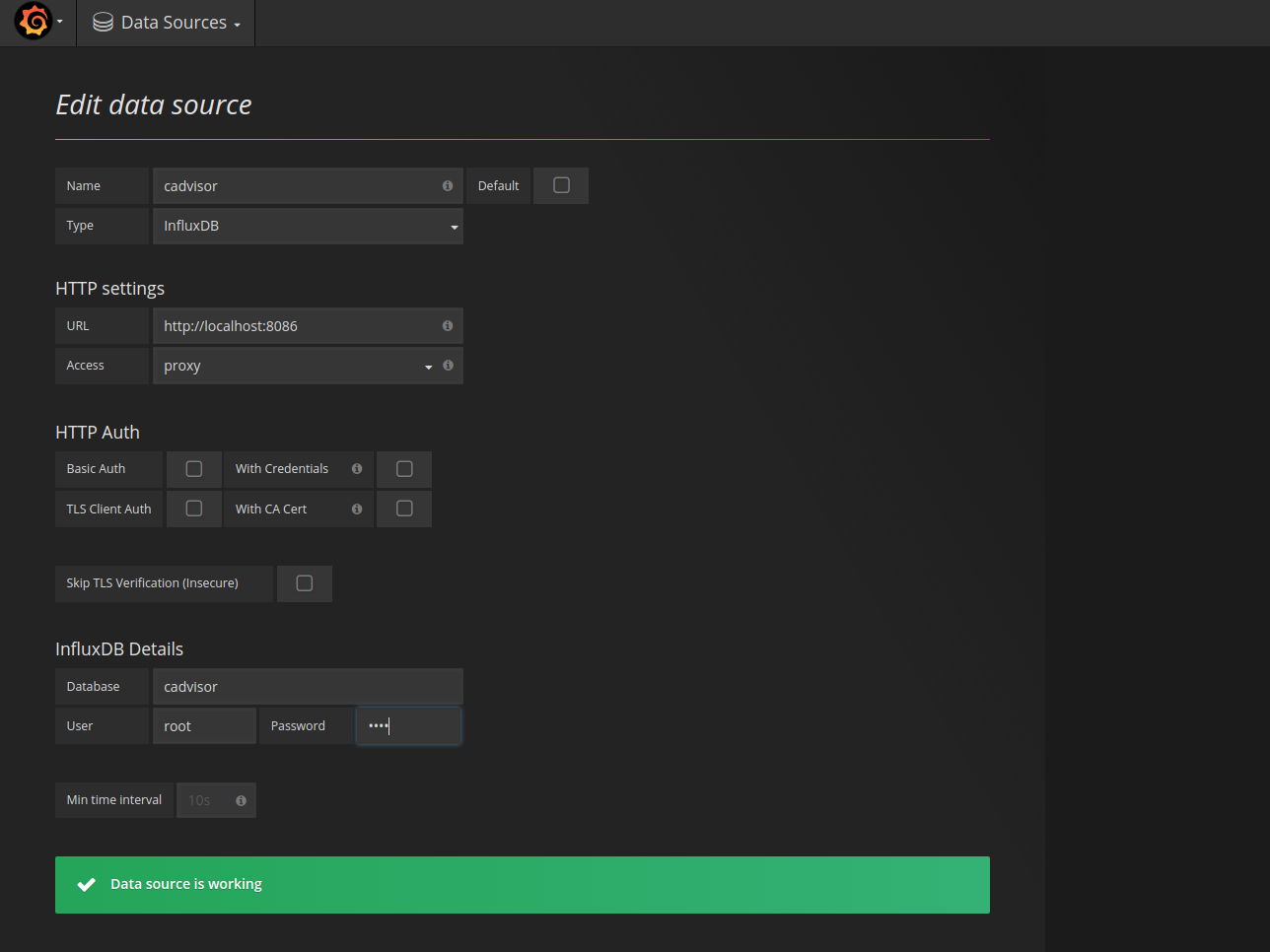The image size is (1270, 952).
Task: Toggle Skip TLS Verification checkbox
Action: 305,583
